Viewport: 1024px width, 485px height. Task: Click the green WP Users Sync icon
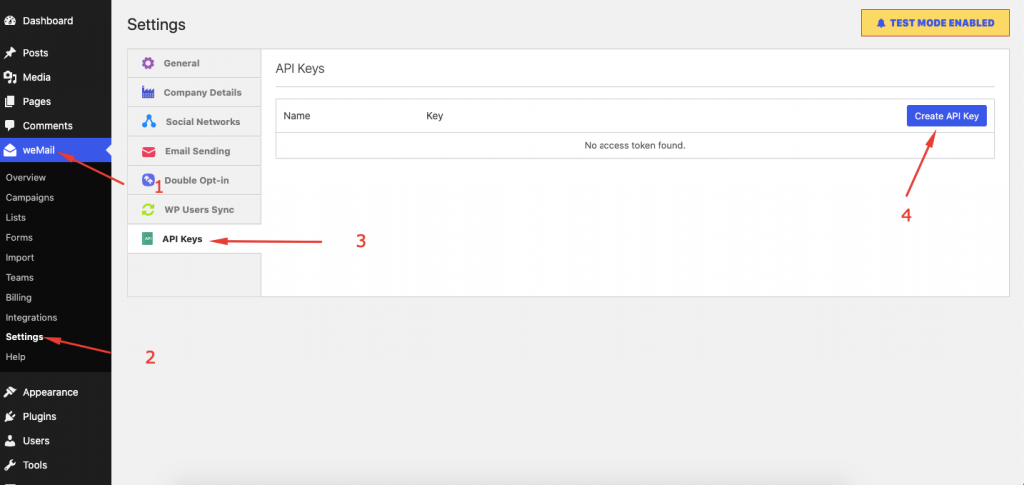coord(148,210)
